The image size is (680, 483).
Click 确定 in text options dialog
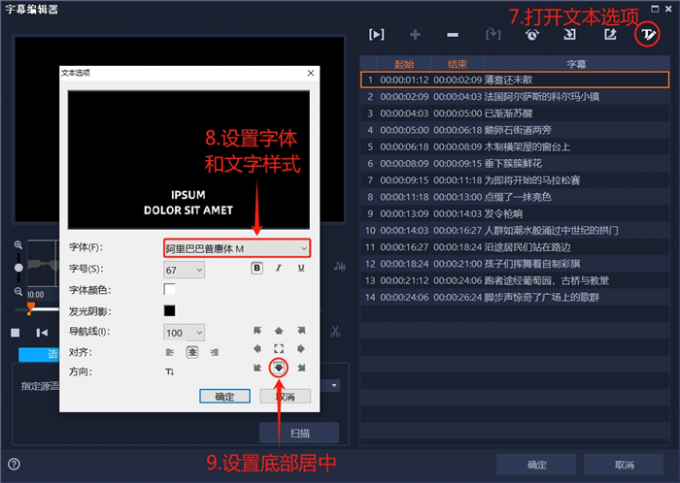click(x=225, y=396)
